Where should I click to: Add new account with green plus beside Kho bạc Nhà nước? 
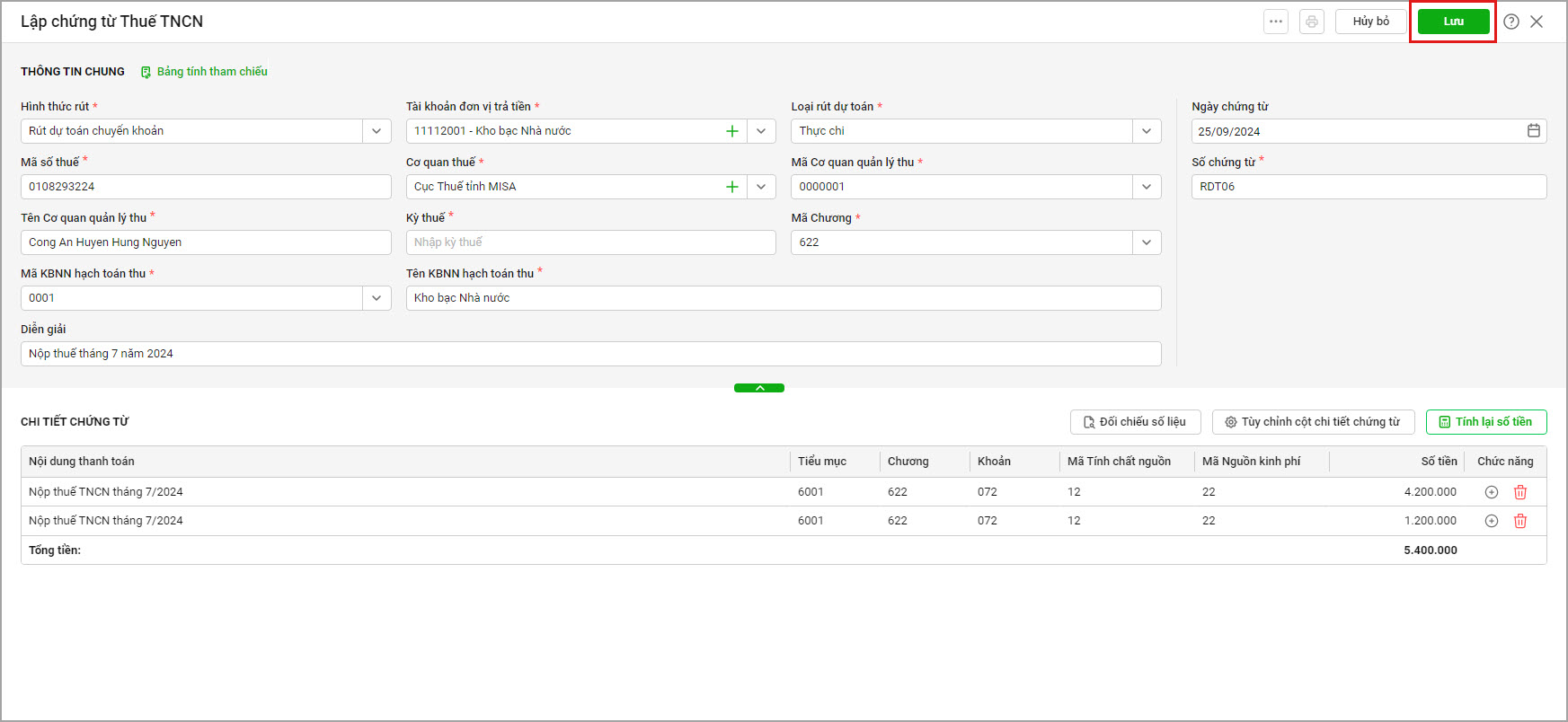732,131
